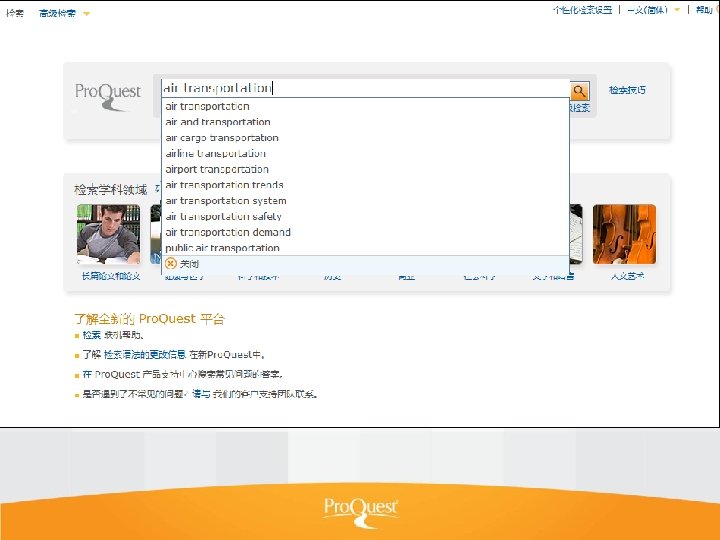Choose suggestion 'air transportation demand'

pos(366,232)
